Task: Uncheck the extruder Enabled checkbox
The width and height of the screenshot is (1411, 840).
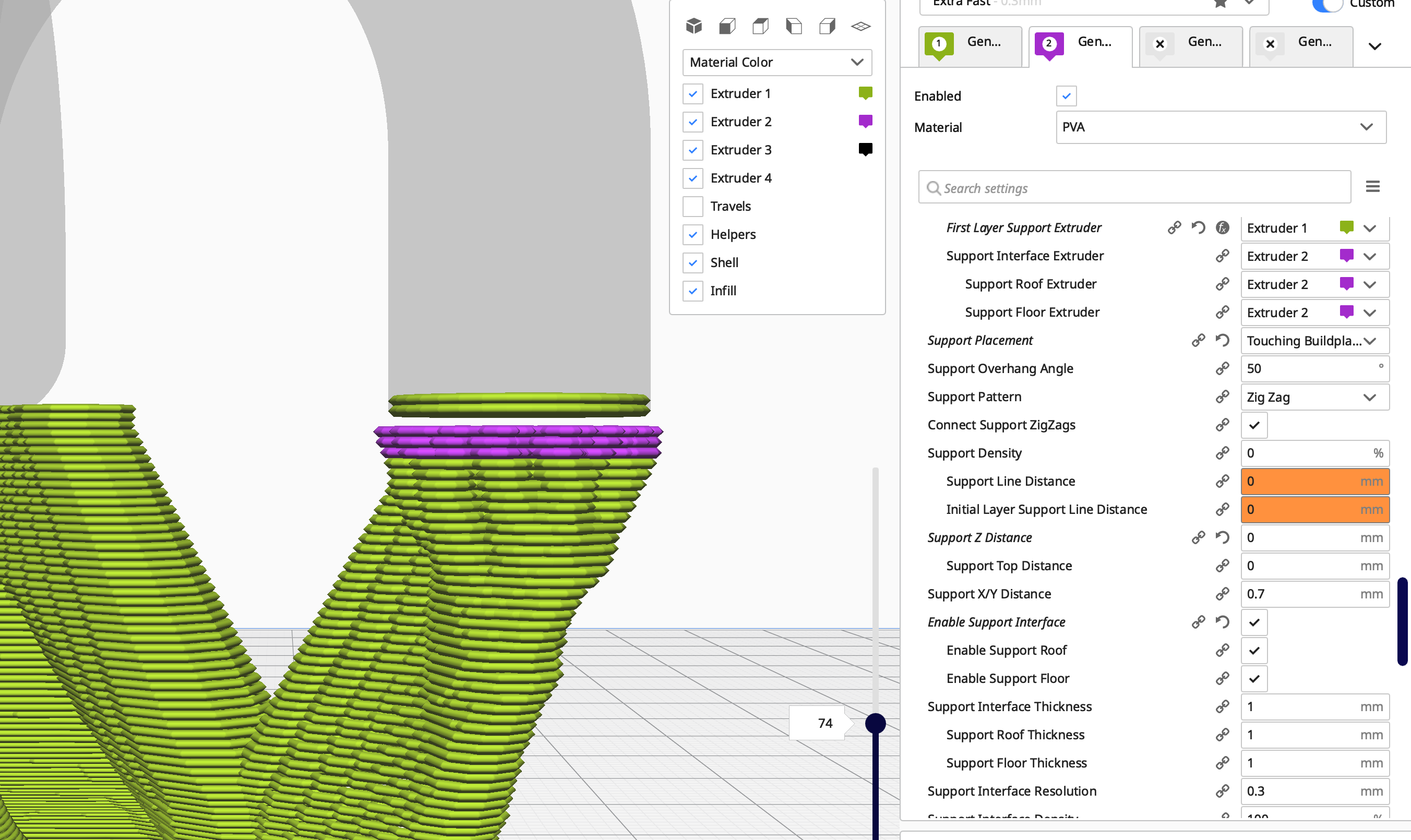Action: [1066, 95]
